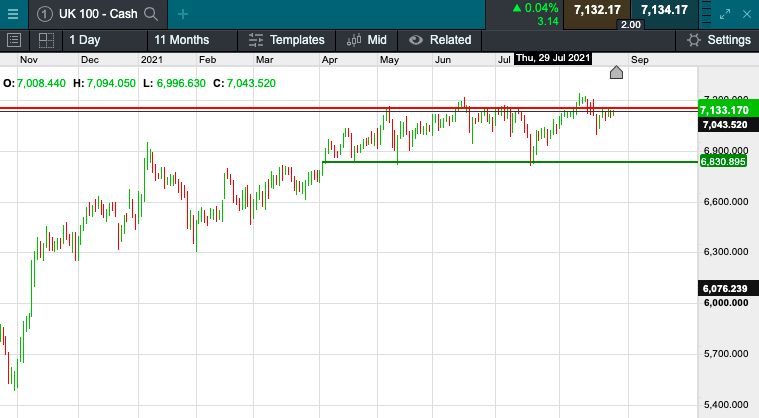
Task: Click the Sep label on the time axis
Action: tap(639, 60)
